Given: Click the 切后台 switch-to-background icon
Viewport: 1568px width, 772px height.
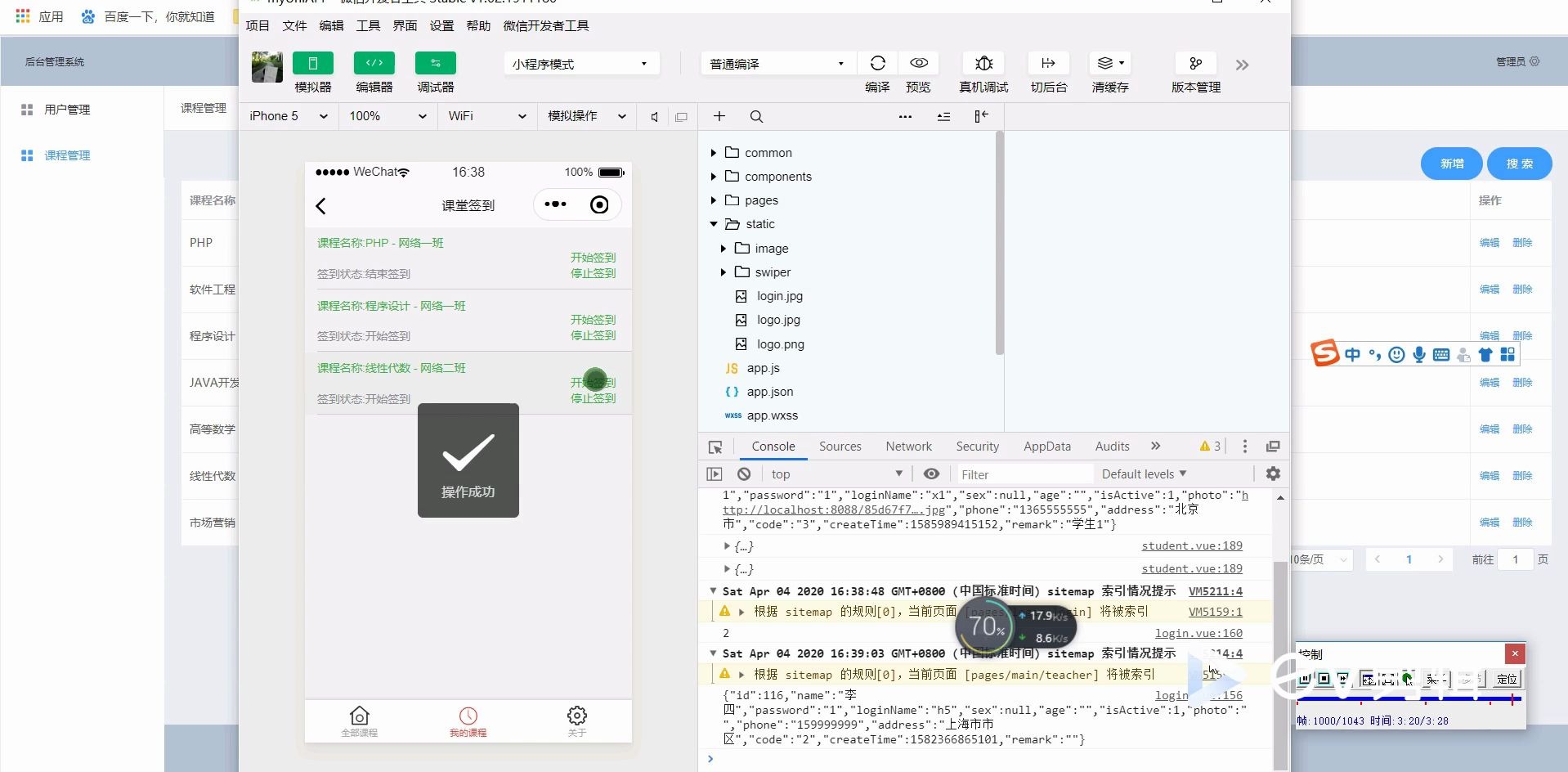Looking at the screenshot, I should [x=1048, y=63].
